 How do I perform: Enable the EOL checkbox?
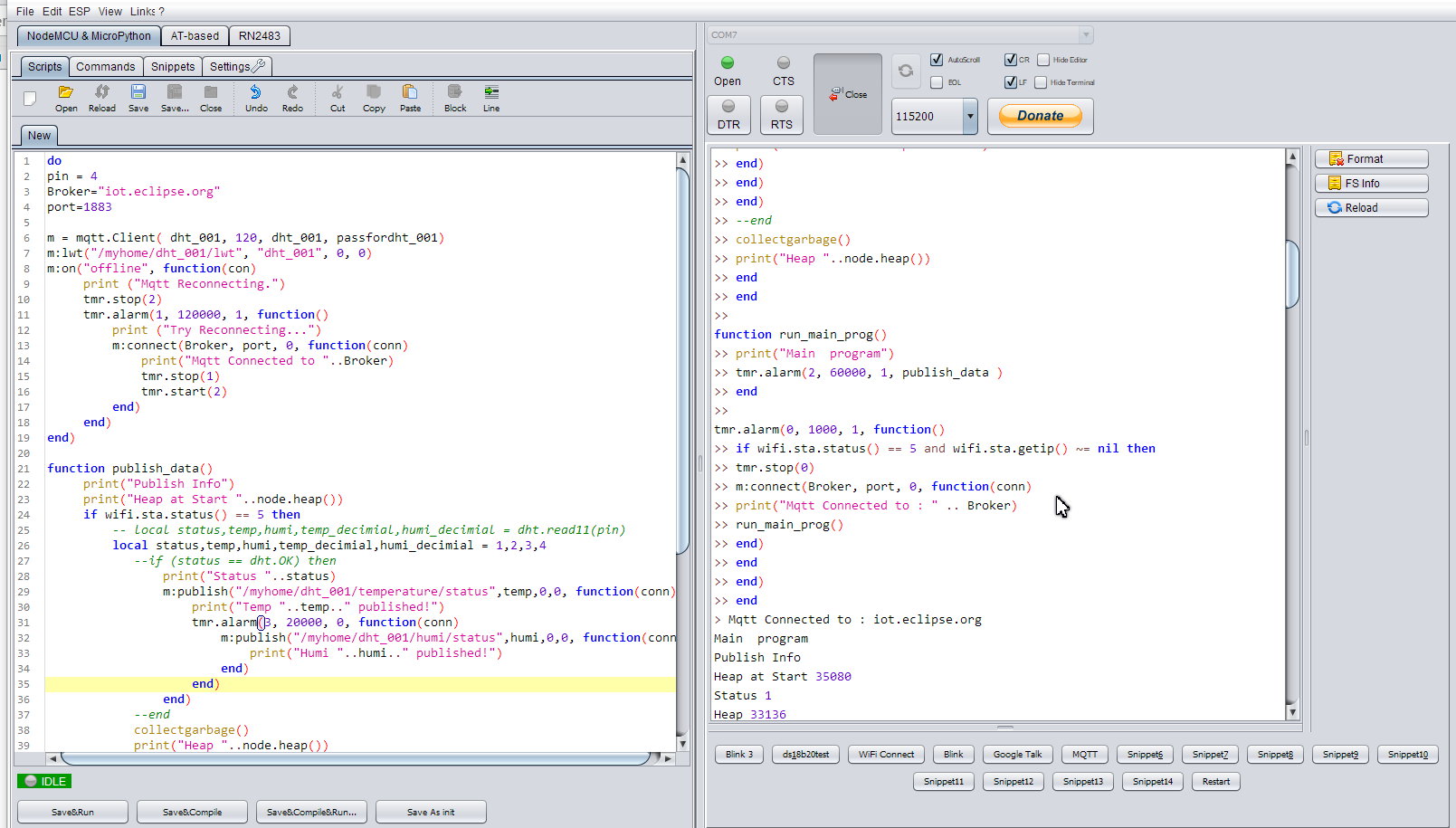point(937,82)
